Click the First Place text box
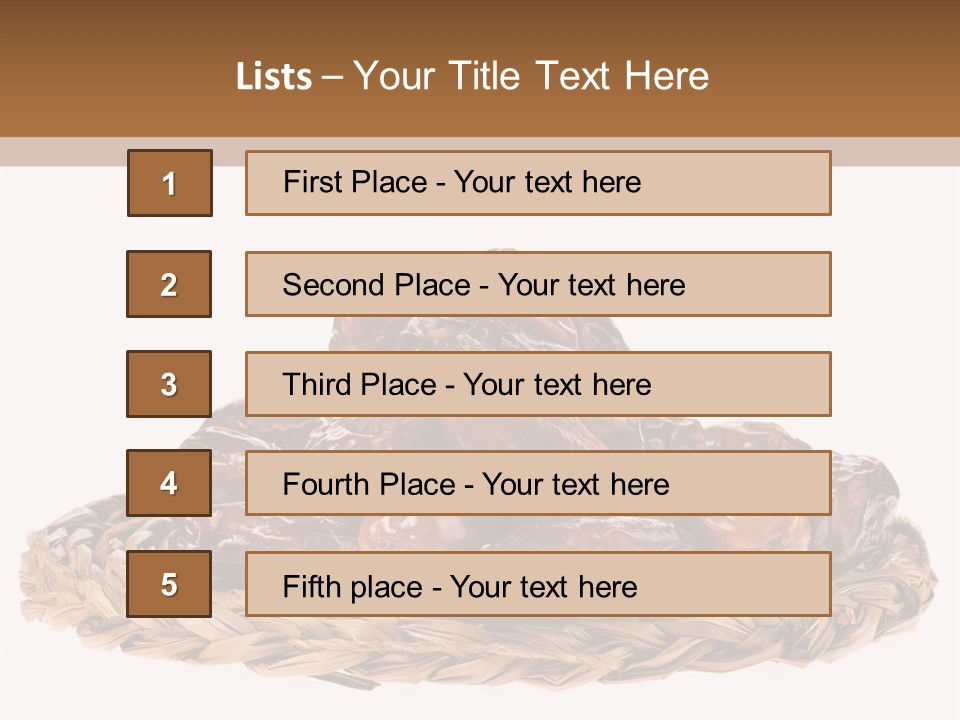The image size is (960, 720). 538,183
